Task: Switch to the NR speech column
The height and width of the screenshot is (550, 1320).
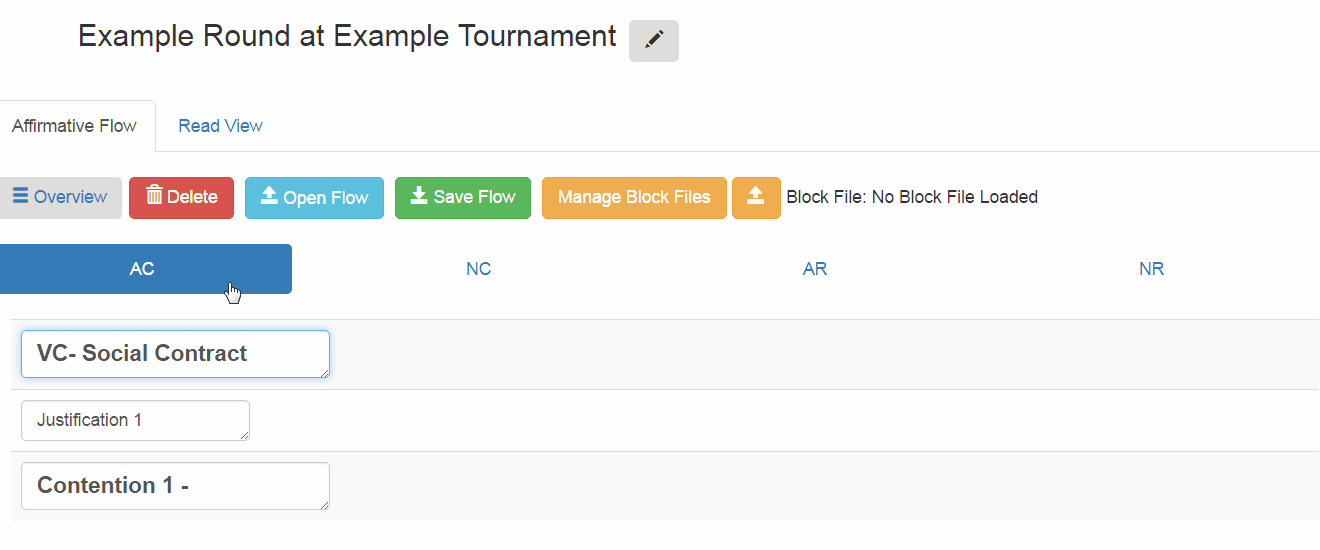Action: 1151,269
